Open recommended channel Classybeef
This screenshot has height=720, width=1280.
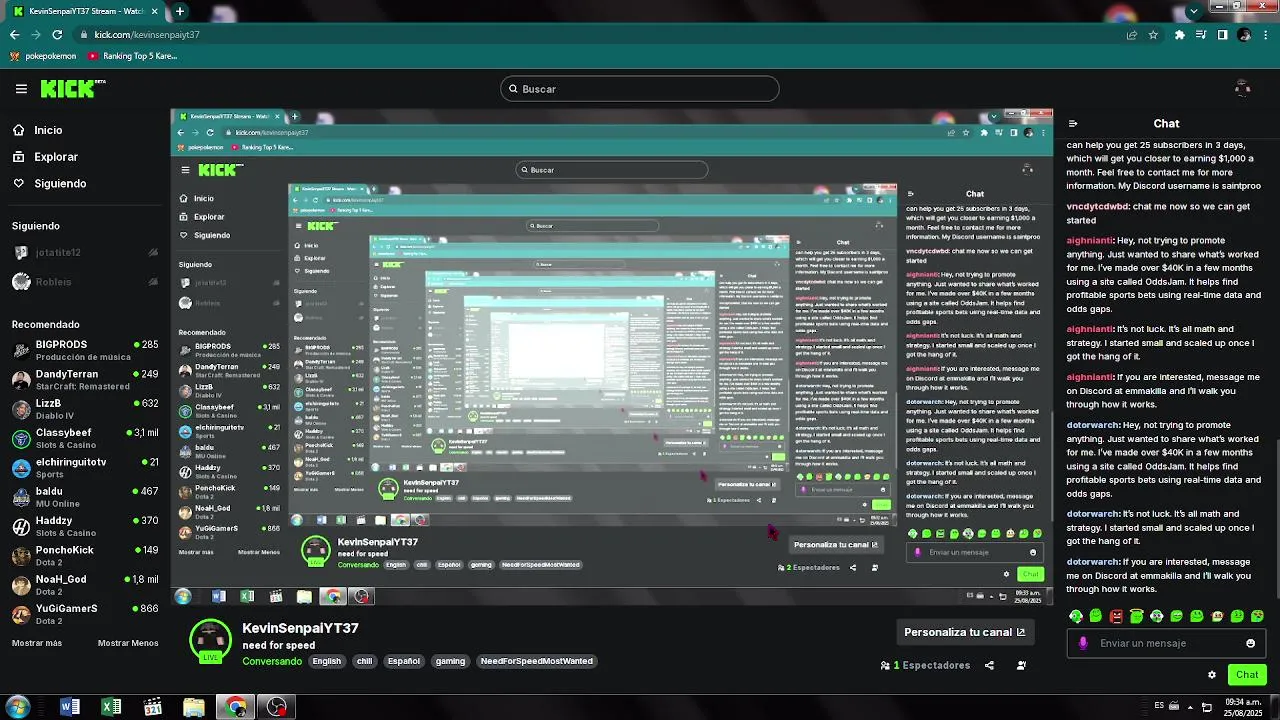[x=85, y=438]
